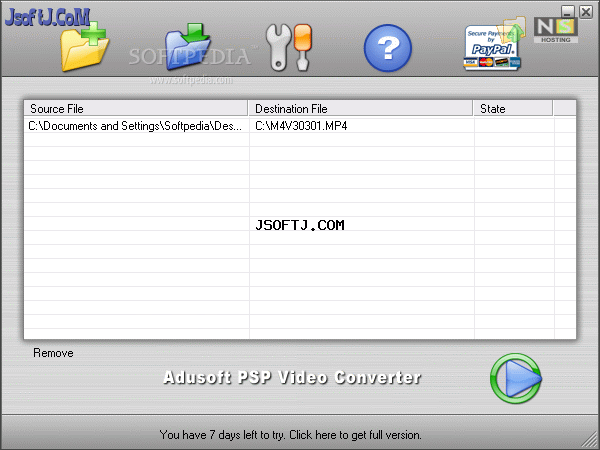Click the NS Hosting logo
The image size is (600, 450).
coord(556,30)
